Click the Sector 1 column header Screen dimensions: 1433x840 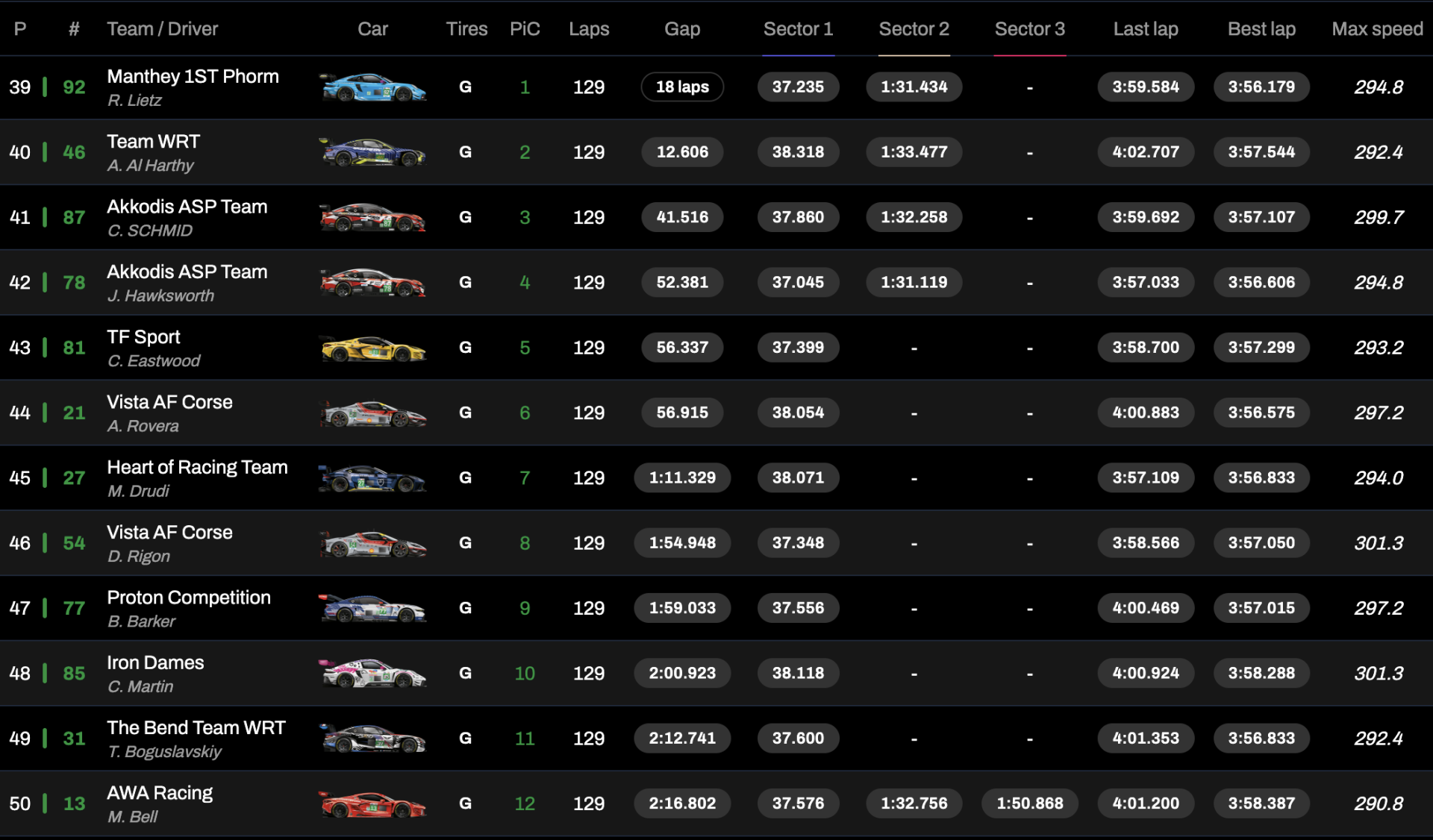[798, 29]
